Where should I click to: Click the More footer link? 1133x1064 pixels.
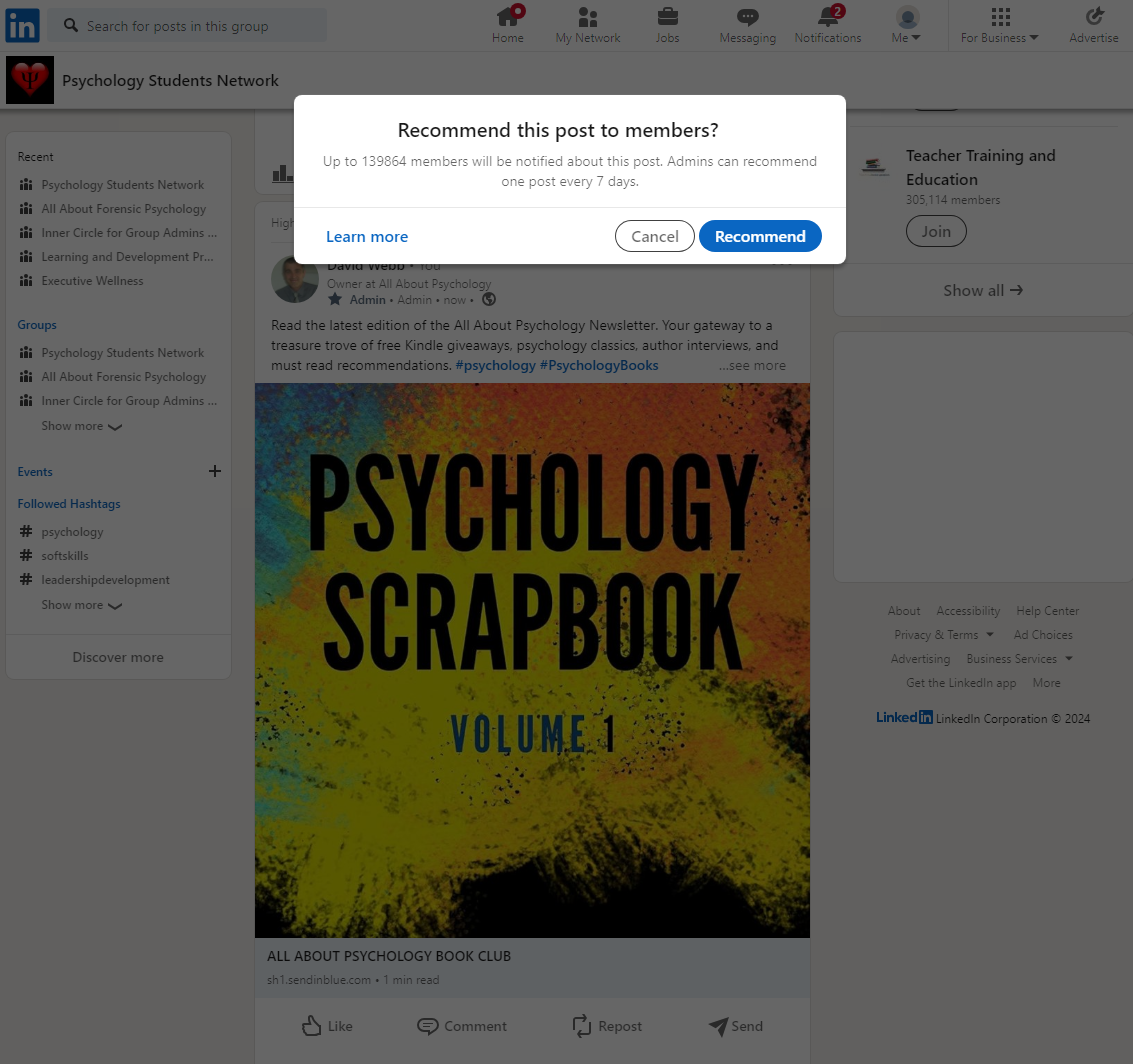(x=1046, y=682)
